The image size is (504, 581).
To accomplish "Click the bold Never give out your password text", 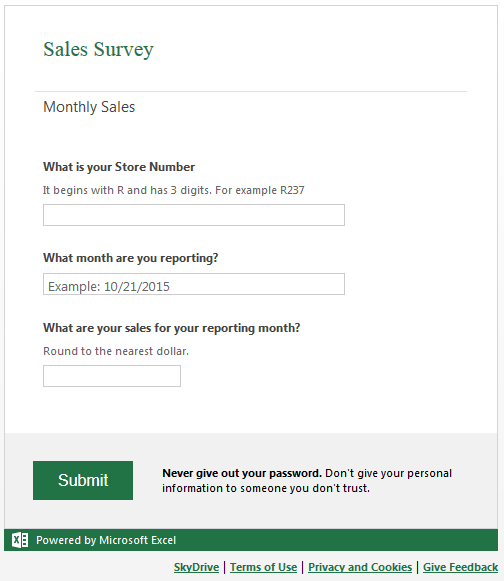I will pos(242,473).
